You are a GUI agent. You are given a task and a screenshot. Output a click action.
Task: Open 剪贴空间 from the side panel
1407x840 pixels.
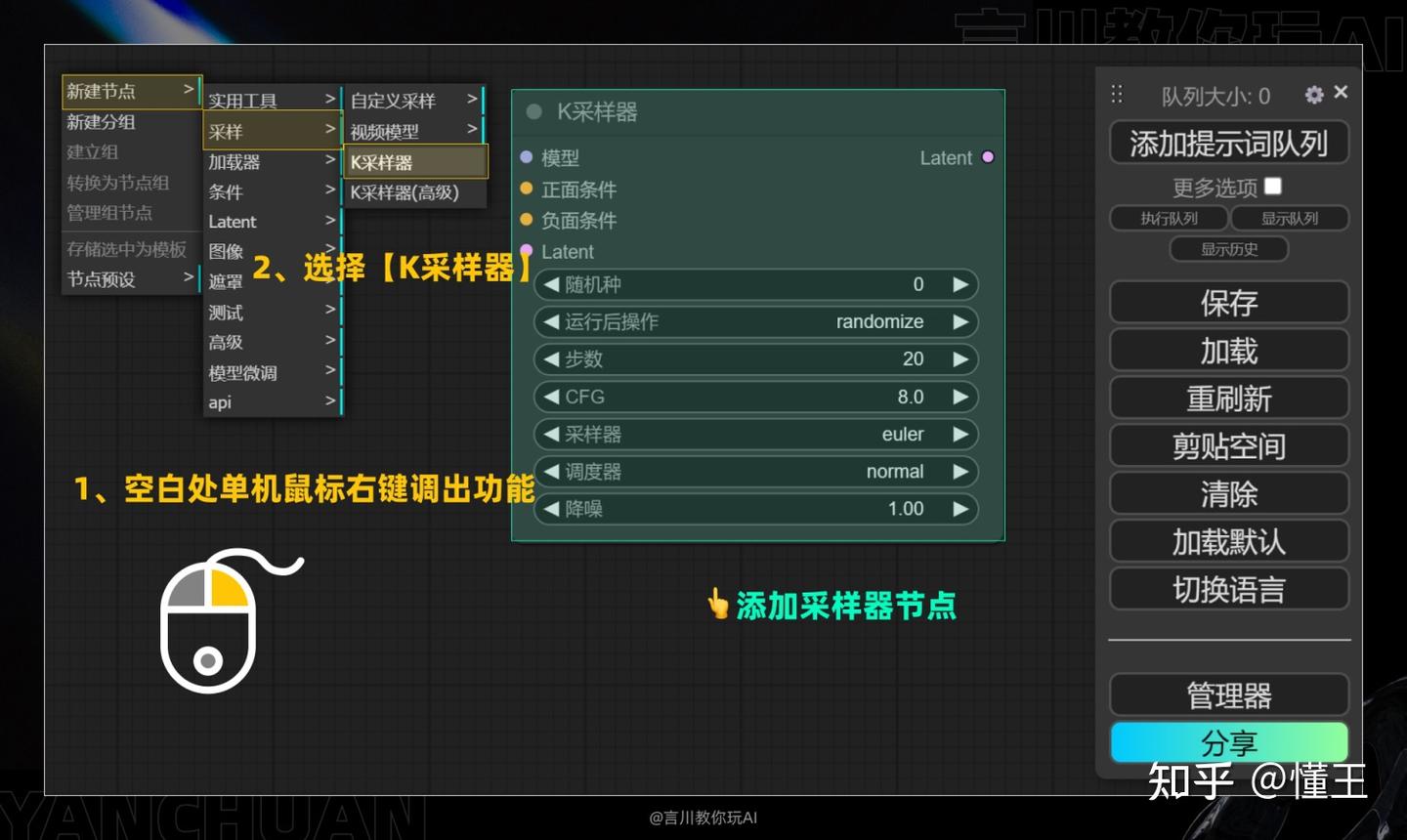click(1229, 446)
